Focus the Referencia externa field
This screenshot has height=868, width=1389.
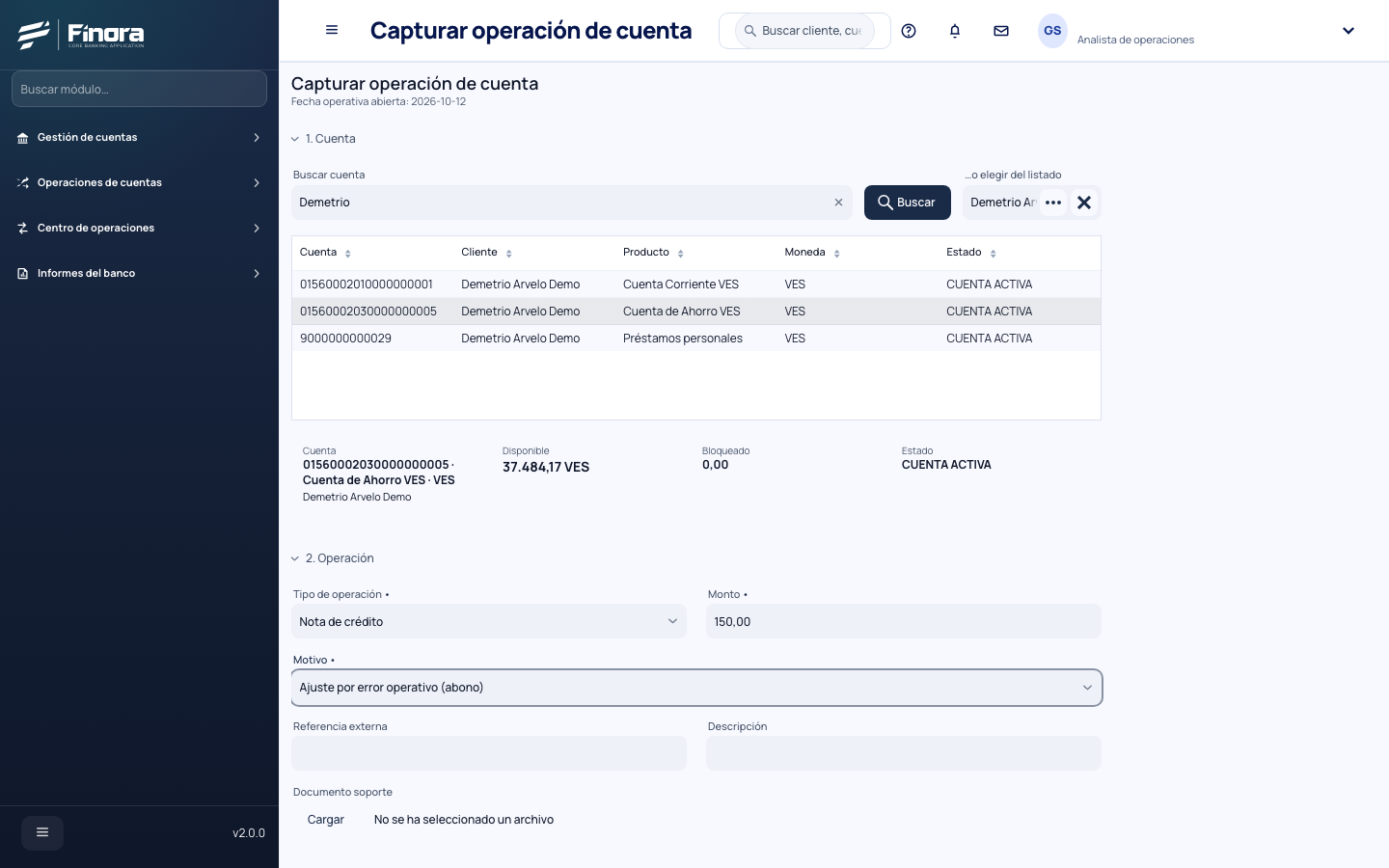click(x=489, y=753)
